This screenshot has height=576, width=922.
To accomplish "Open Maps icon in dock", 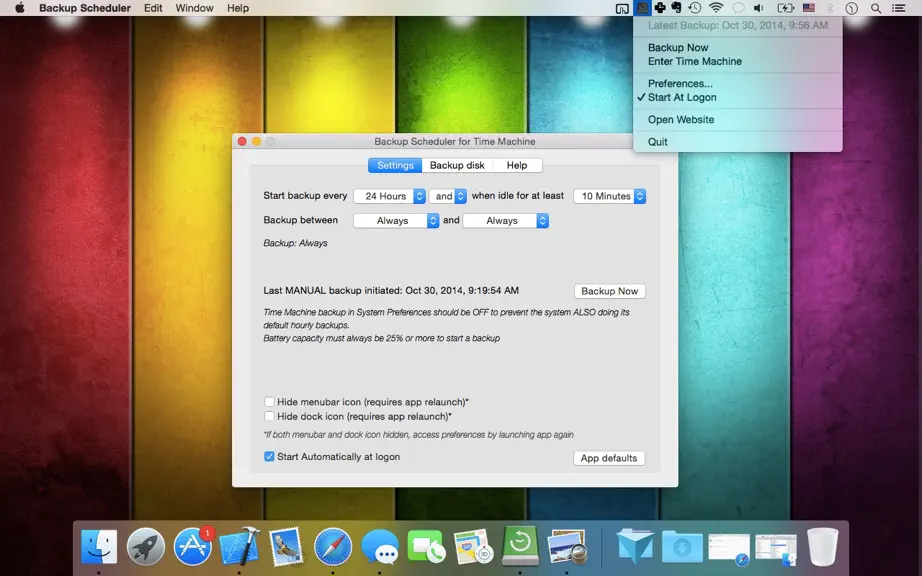I will coord(473,547).
